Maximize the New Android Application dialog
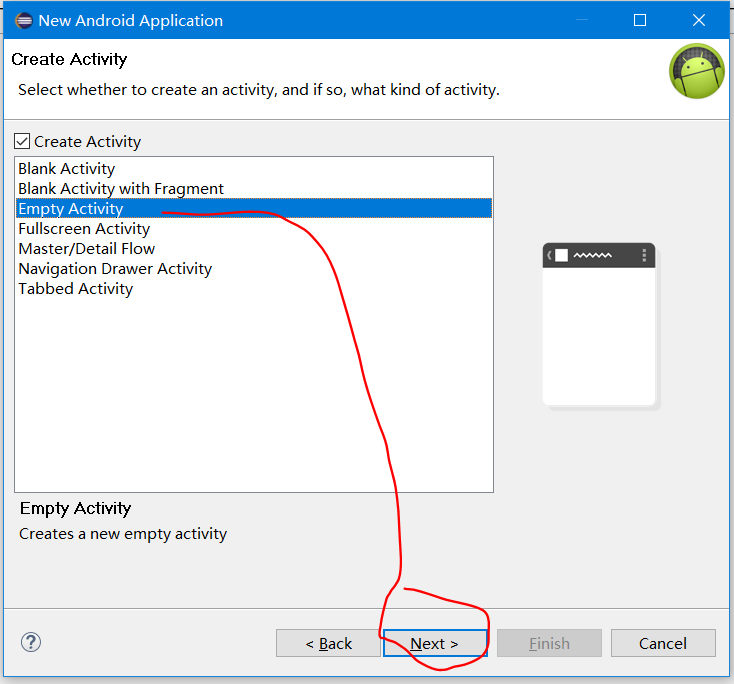This screenshot has height=684, width=734. 640,20
